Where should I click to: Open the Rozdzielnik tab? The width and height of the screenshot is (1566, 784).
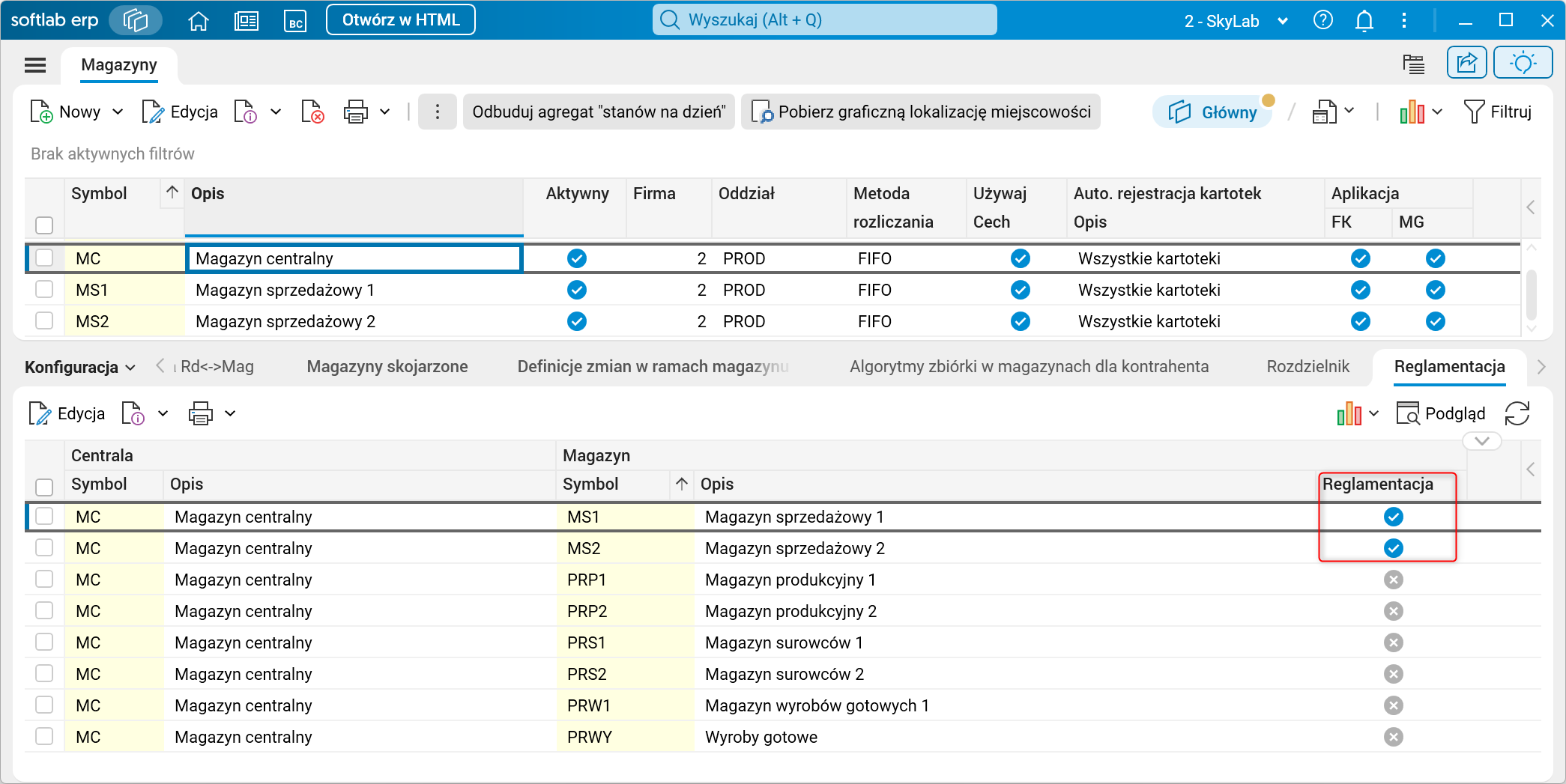tap(1308, 367)
